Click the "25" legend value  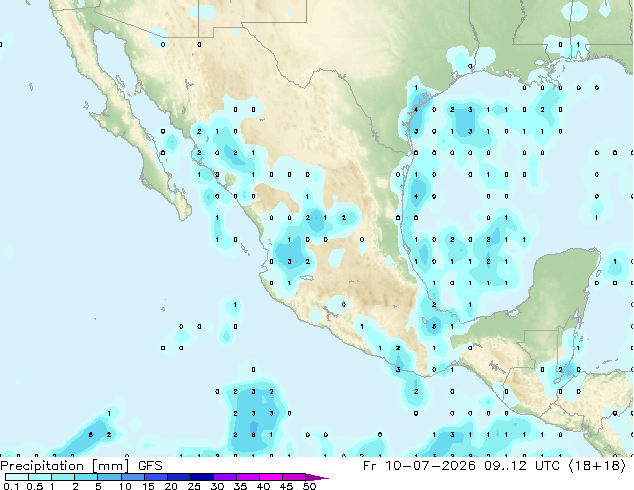194,486
